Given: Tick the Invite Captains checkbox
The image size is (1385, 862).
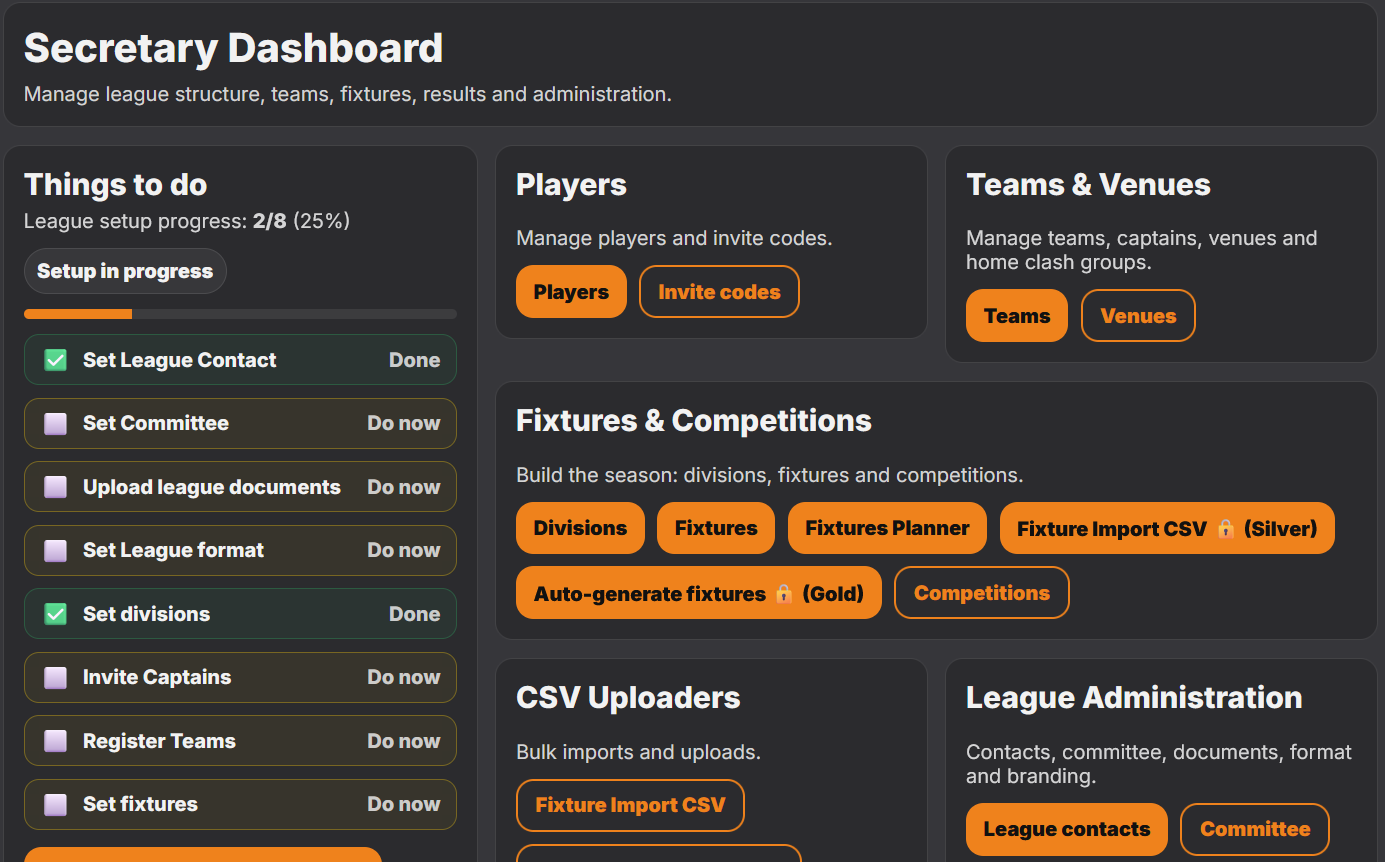Looking at the screenshot, I should coord(56,678).
